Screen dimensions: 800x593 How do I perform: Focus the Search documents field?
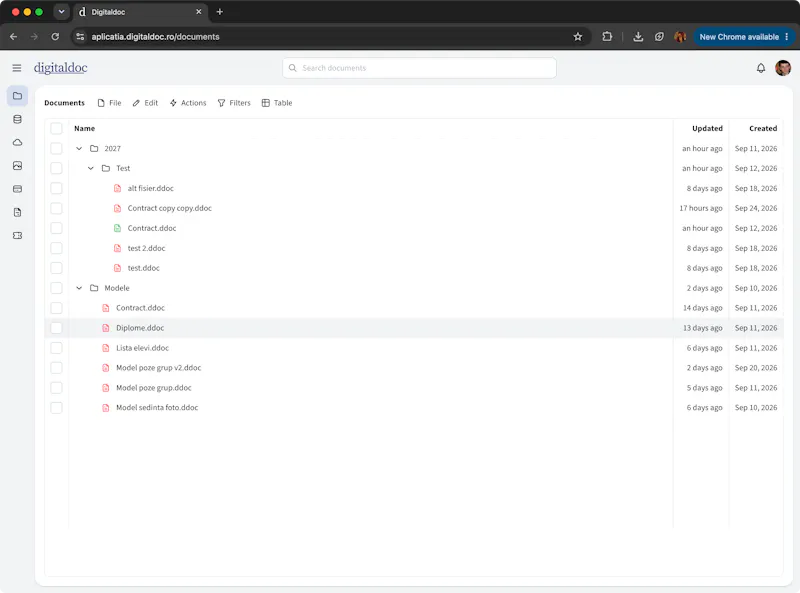(x=419, y=68)
